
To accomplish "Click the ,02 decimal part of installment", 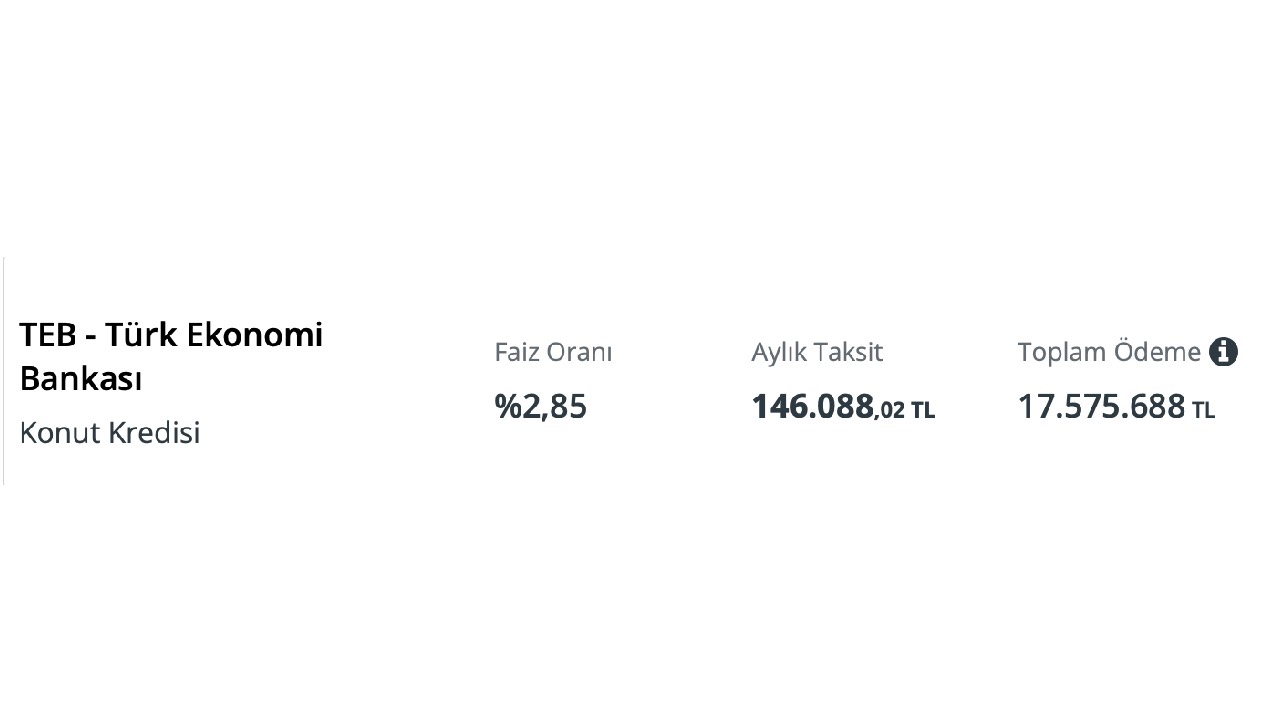I will [x=890, y=410].
